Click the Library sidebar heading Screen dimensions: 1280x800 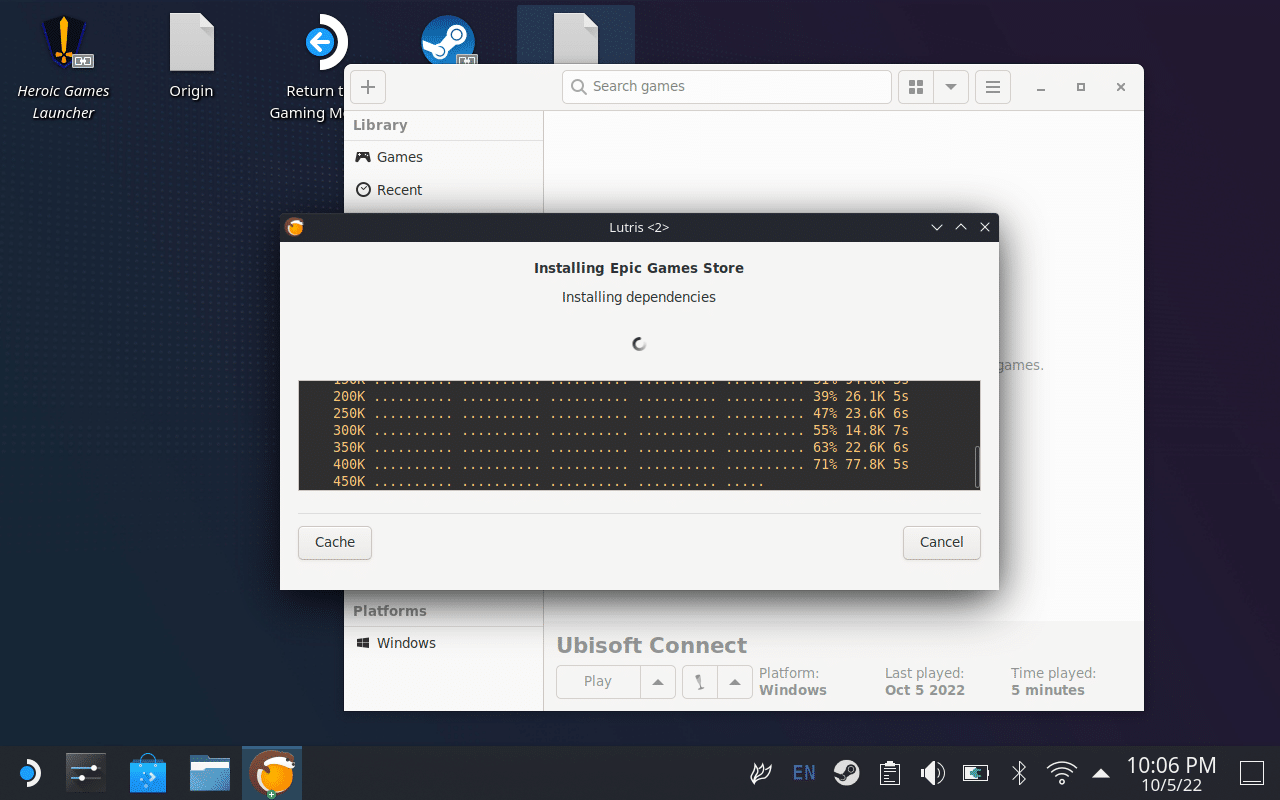(x=380, y=125)
